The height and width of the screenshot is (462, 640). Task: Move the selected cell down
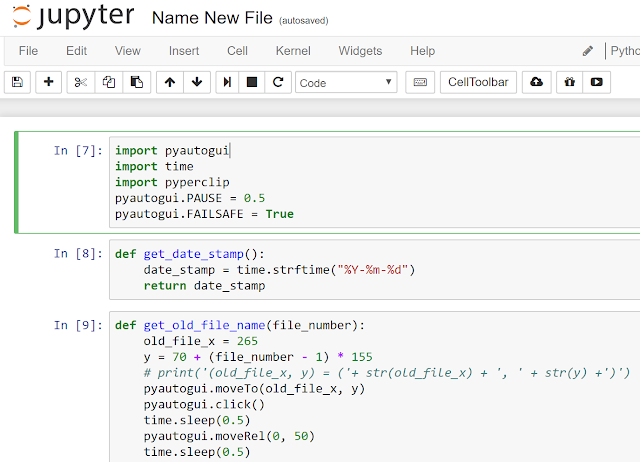197,82
